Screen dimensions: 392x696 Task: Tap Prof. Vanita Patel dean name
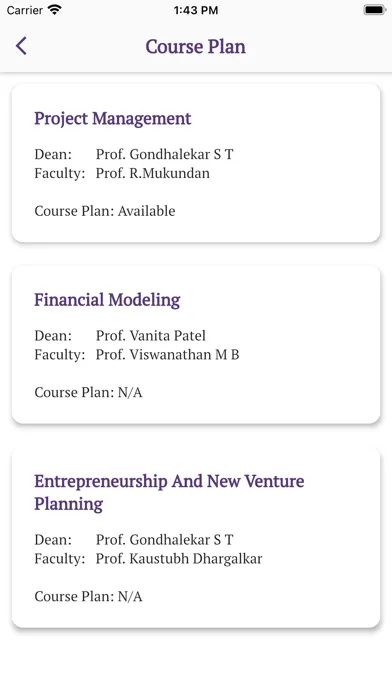pyautogui.click(x=151, y=336)
